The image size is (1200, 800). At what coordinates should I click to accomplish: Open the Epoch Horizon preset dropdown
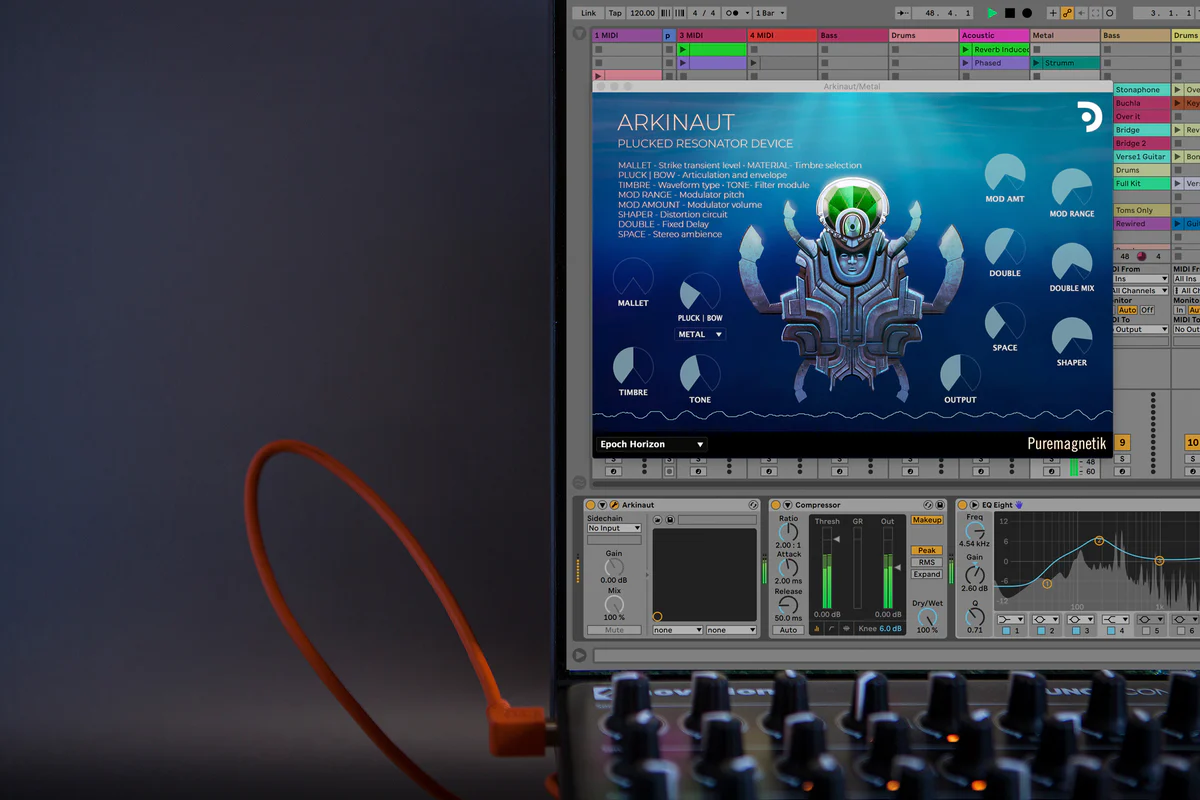[652, 444]
